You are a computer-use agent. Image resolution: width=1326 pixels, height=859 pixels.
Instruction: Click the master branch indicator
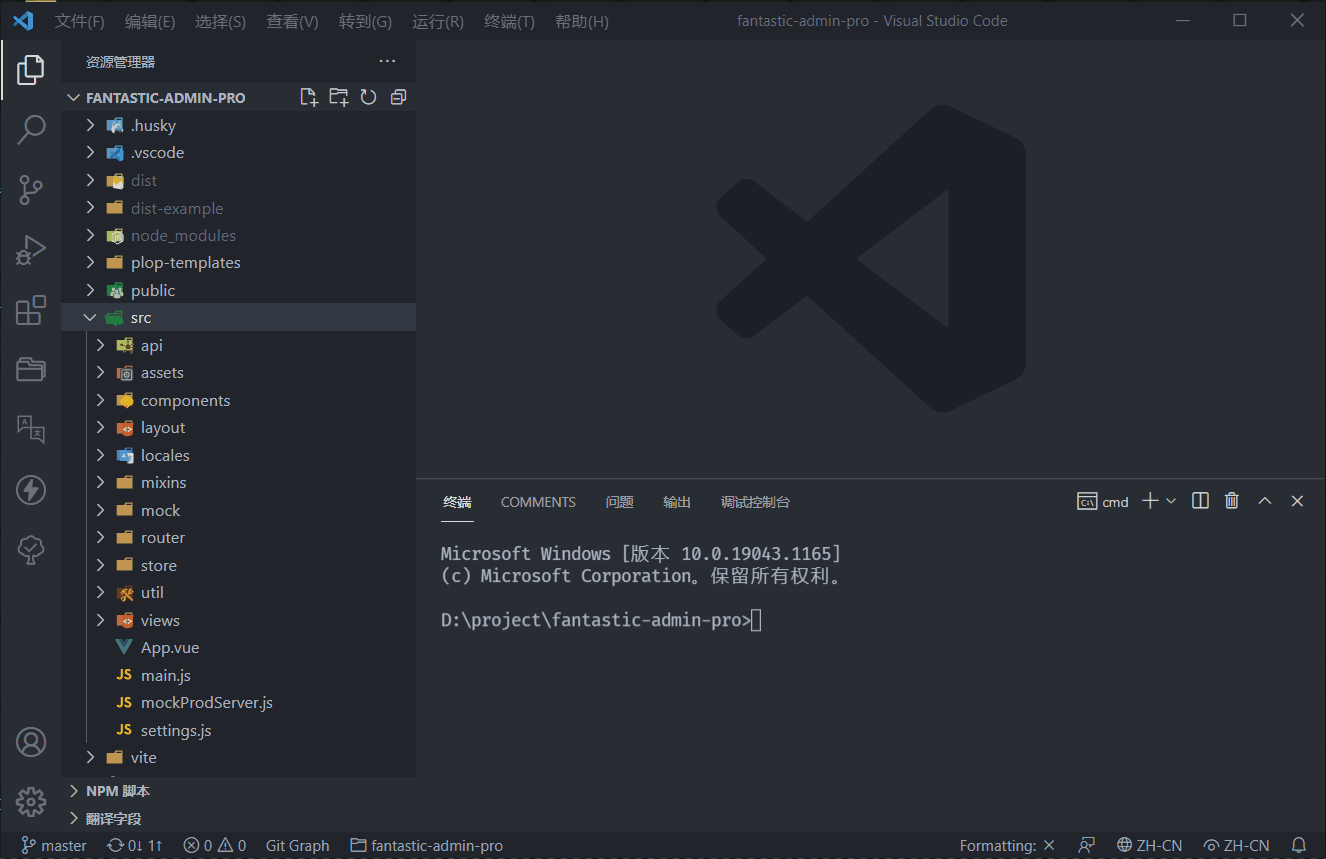54,845
